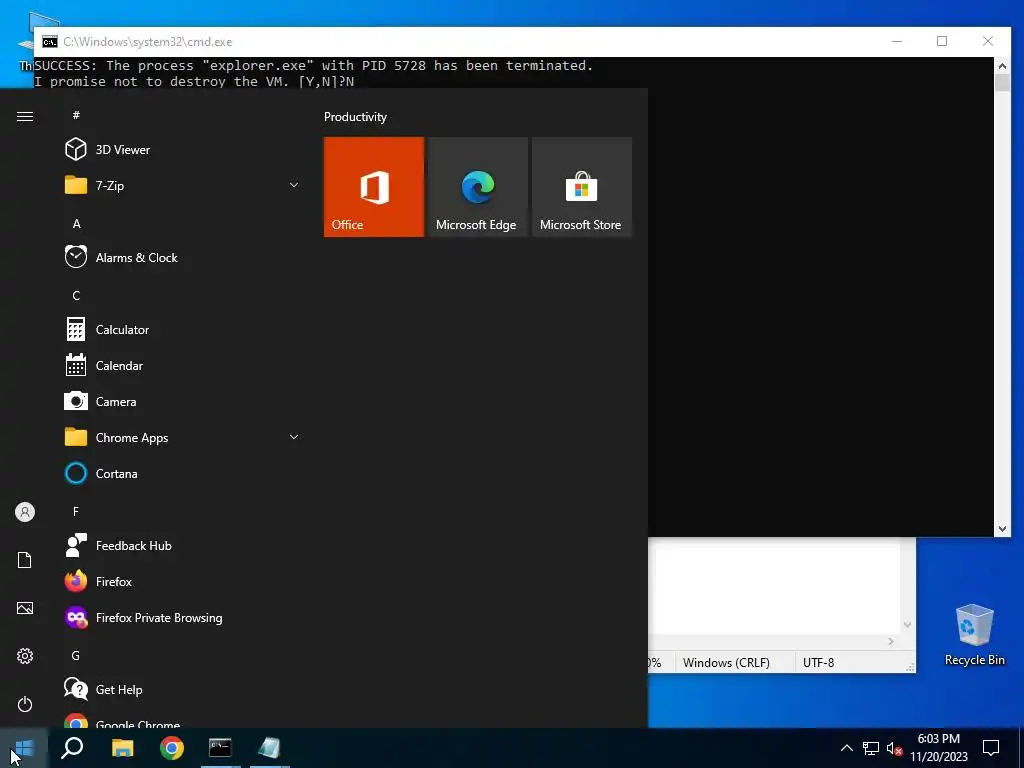Image resolution: width=1024 pixels, height=768 pixels.
Task: Open the Microsoft Store tile
Action: coord(582,187)
